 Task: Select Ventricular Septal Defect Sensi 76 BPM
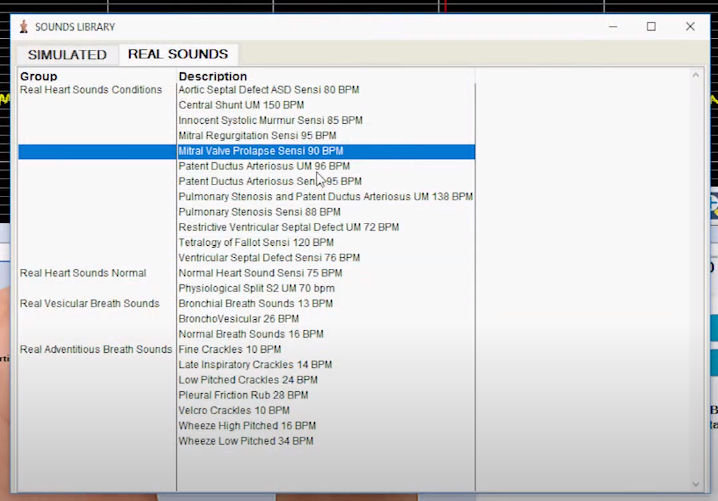269,258
